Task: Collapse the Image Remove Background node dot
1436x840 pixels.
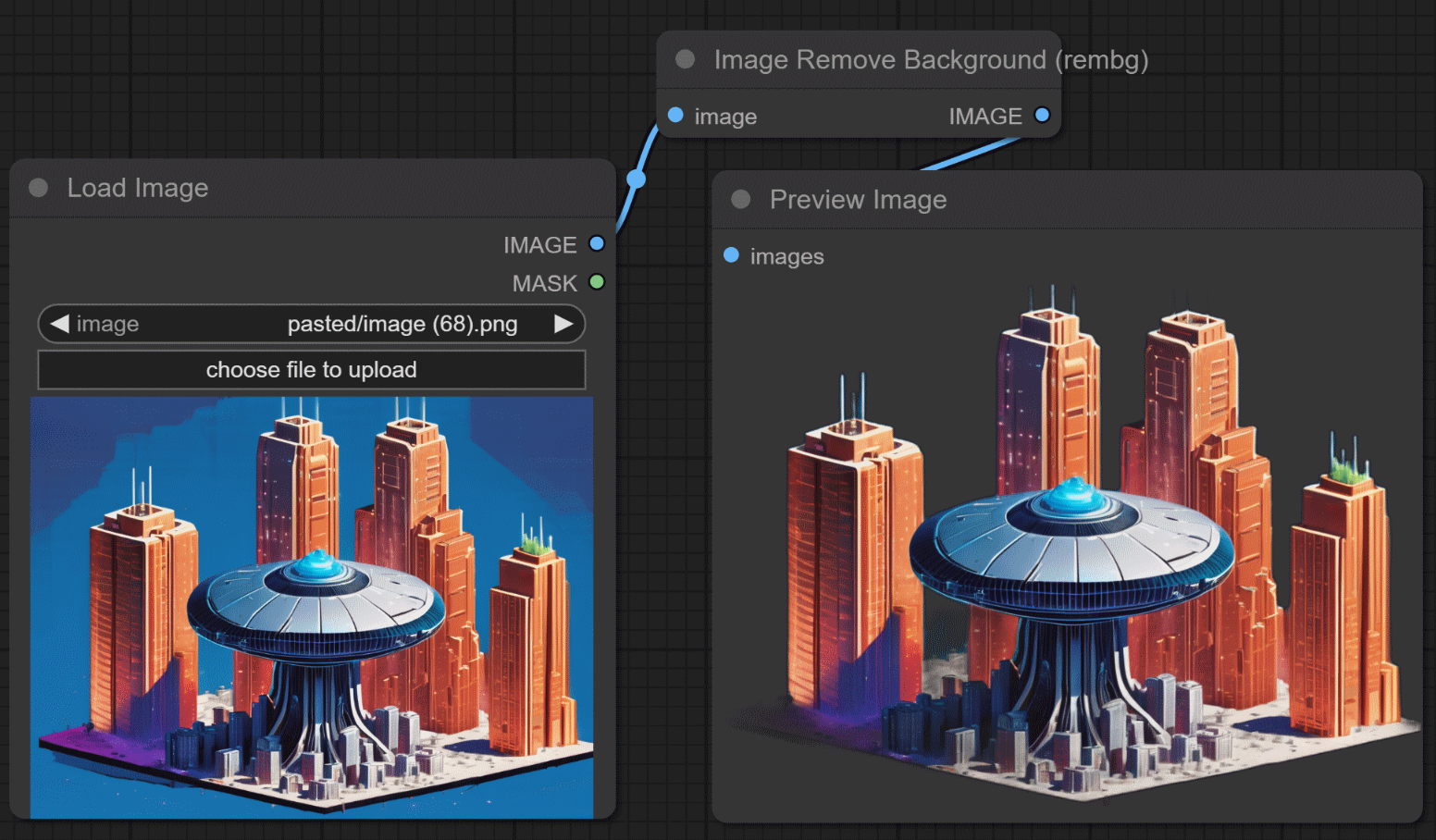Action: (686, 59)
